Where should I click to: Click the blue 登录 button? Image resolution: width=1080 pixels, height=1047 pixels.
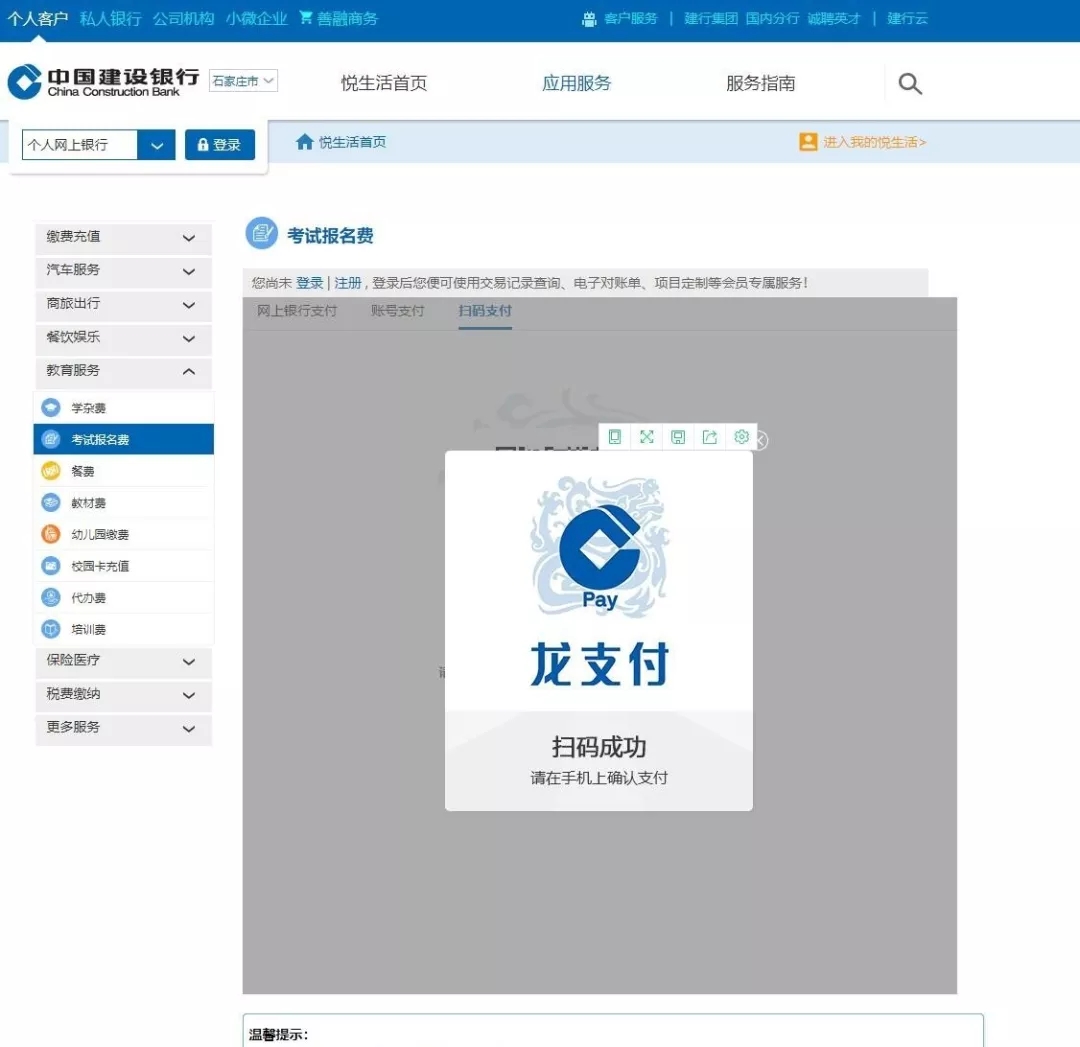220,145
